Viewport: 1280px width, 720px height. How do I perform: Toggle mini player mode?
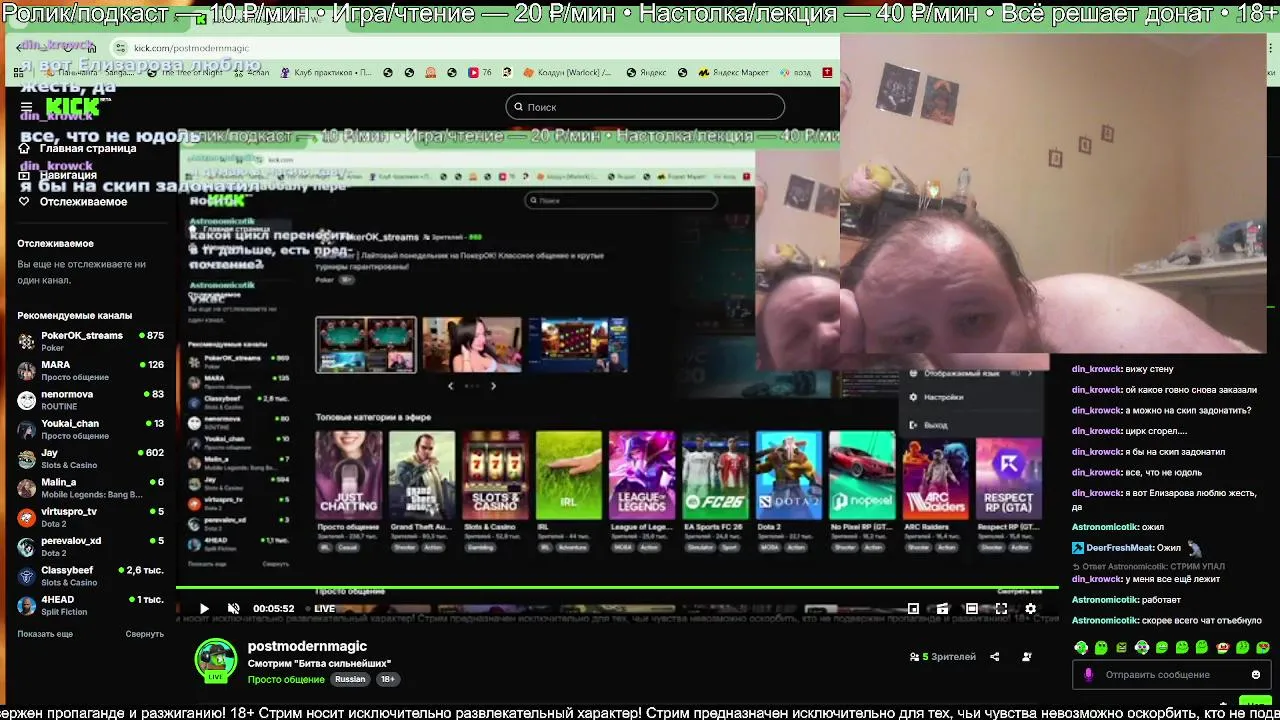pos(913,608)
